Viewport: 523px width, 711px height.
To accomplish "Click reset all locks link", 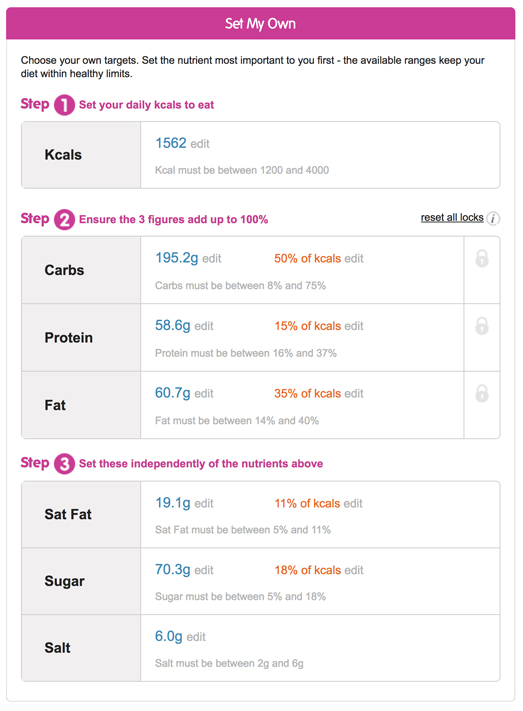I will point(452,218).
